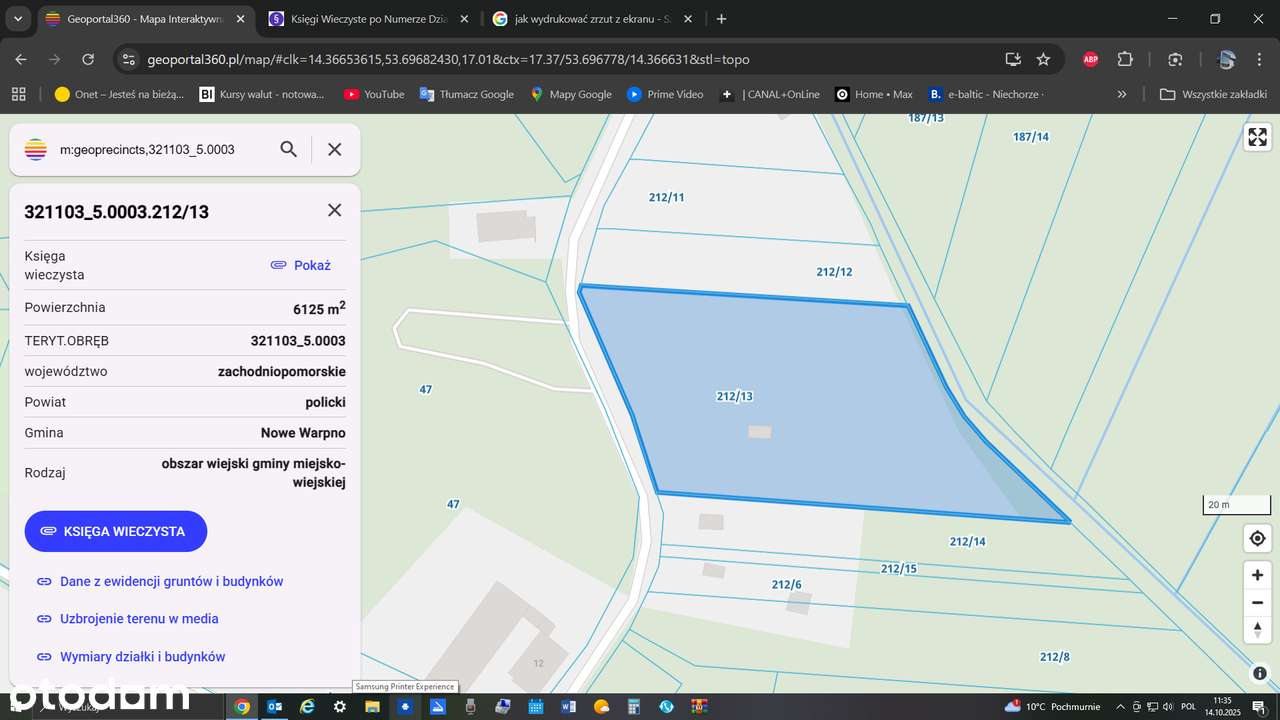Open Mapy Google bookmark
Screen dimensions: 1280x720
pos(571,94)
